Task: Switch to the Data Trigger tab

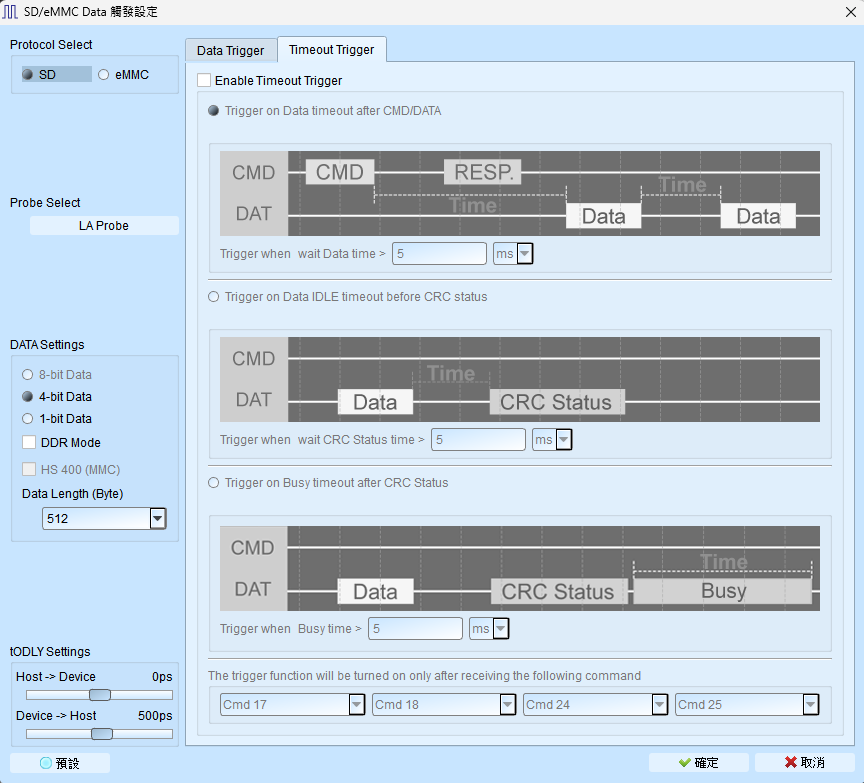Action: [x=230, y=50]
